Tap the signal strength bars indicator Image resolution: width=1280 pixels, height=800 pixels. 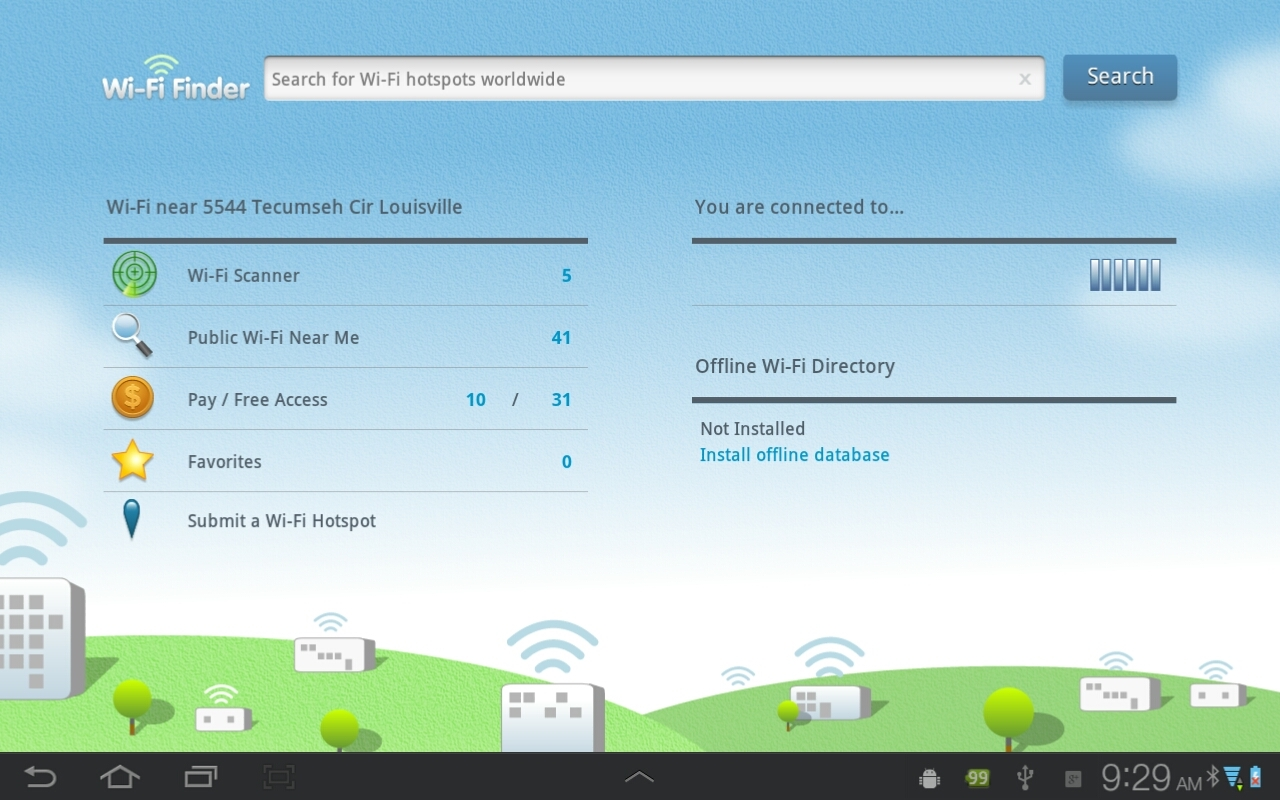[x=1125, y=275]
